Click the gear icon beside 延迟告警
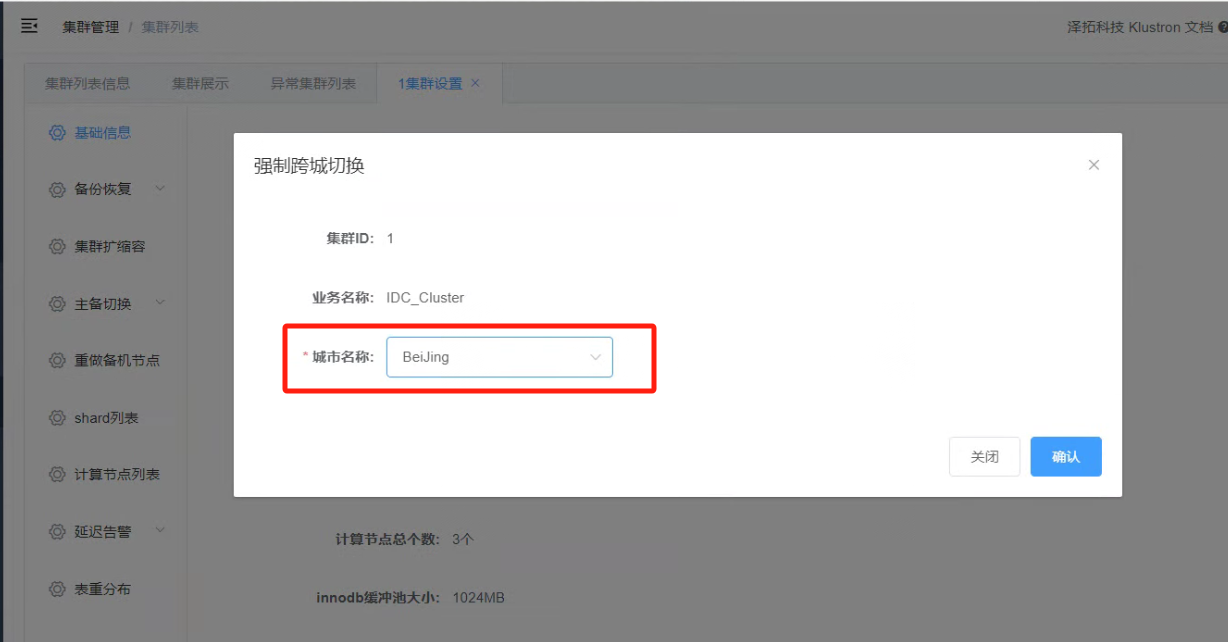 point(57,532)
